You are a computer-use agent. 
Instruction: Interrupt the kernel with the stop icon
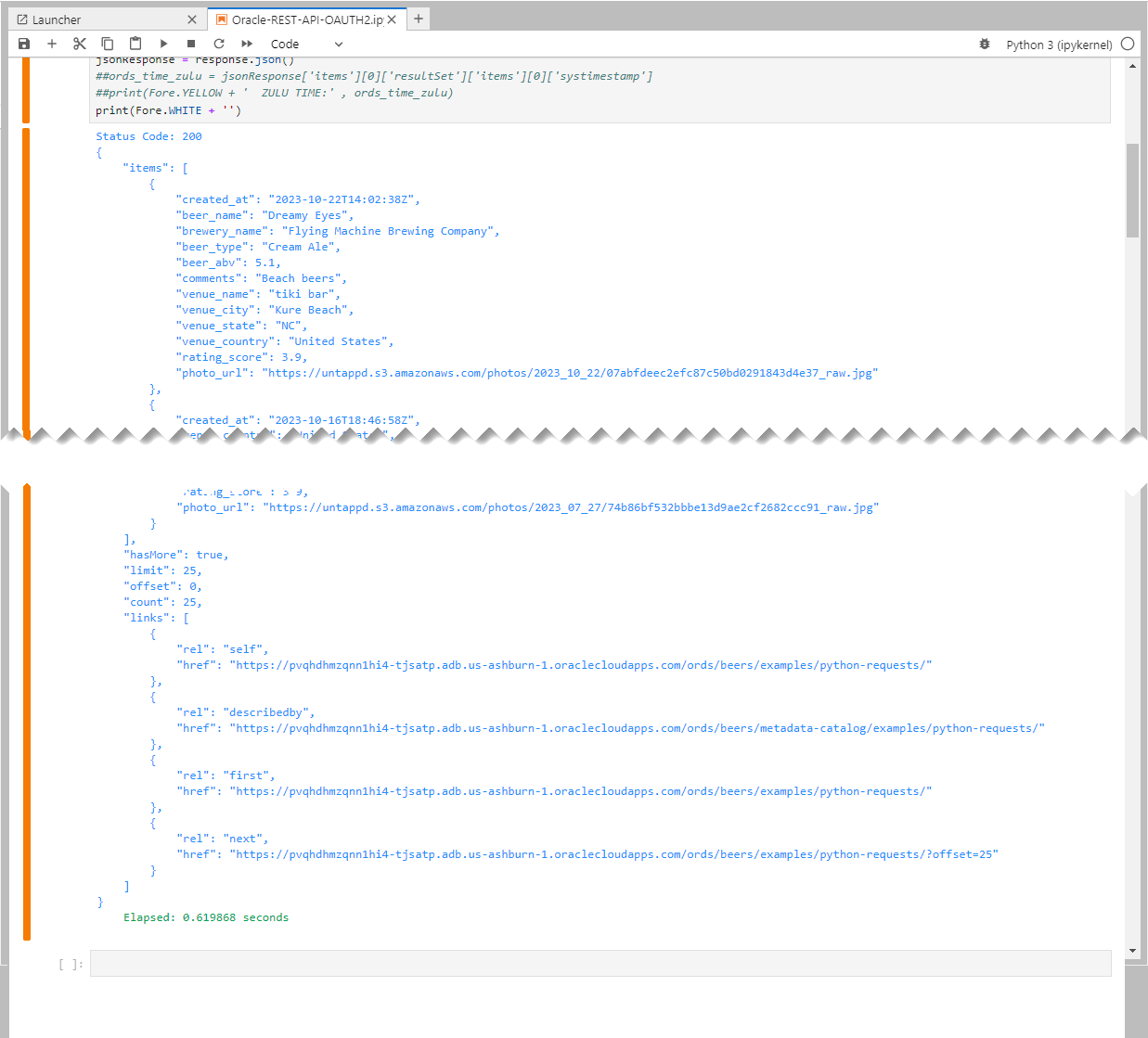[191, 44]
